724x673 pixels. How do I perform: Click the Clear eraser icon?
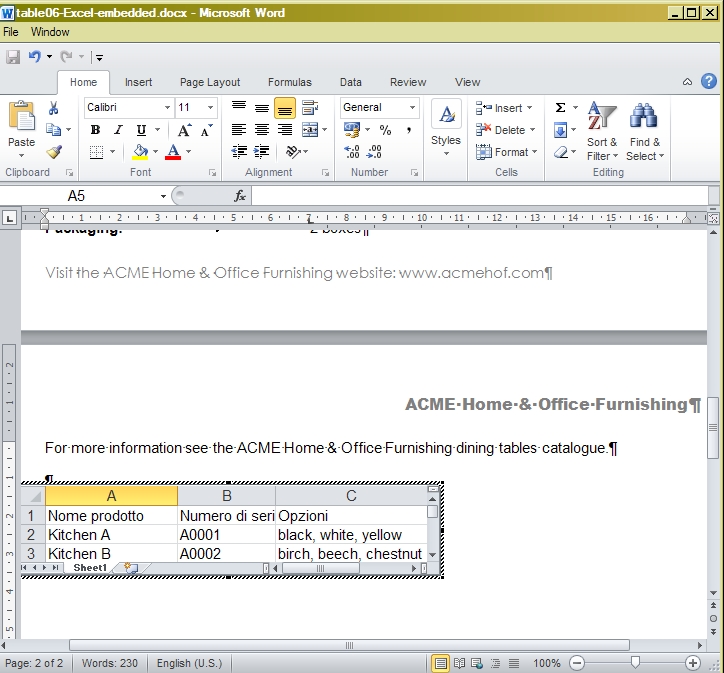pos(561,152)
